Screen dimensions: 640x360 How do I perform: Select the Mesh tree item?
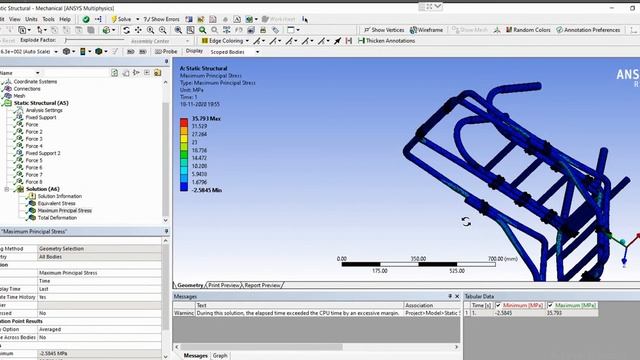coord(19,96)
